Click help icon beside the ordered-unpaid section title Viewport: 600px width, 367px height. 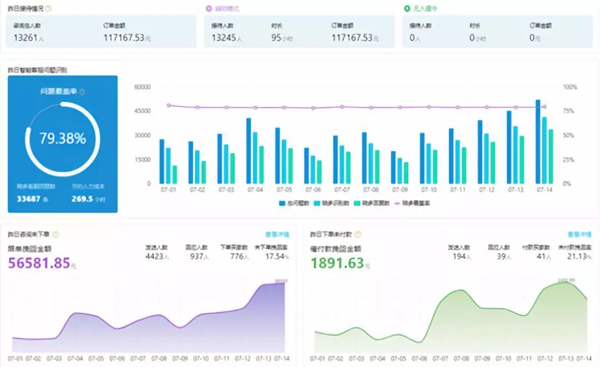point(358,234)
